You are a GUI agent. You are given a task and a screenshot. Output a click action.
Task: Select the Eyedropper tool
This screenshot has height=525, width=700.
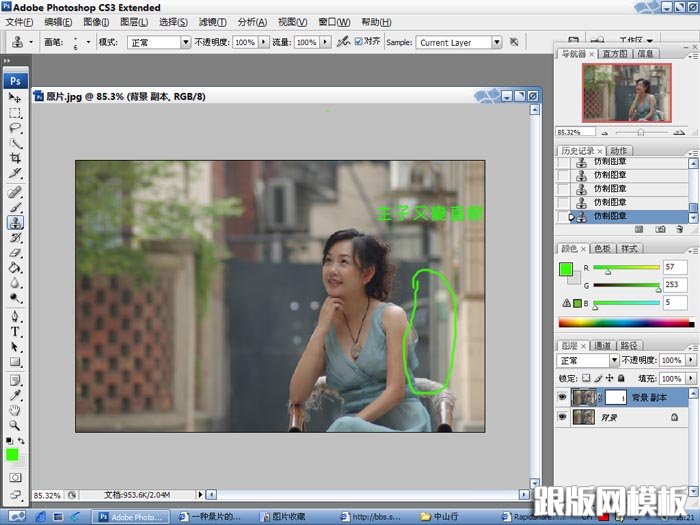(15, 394)
